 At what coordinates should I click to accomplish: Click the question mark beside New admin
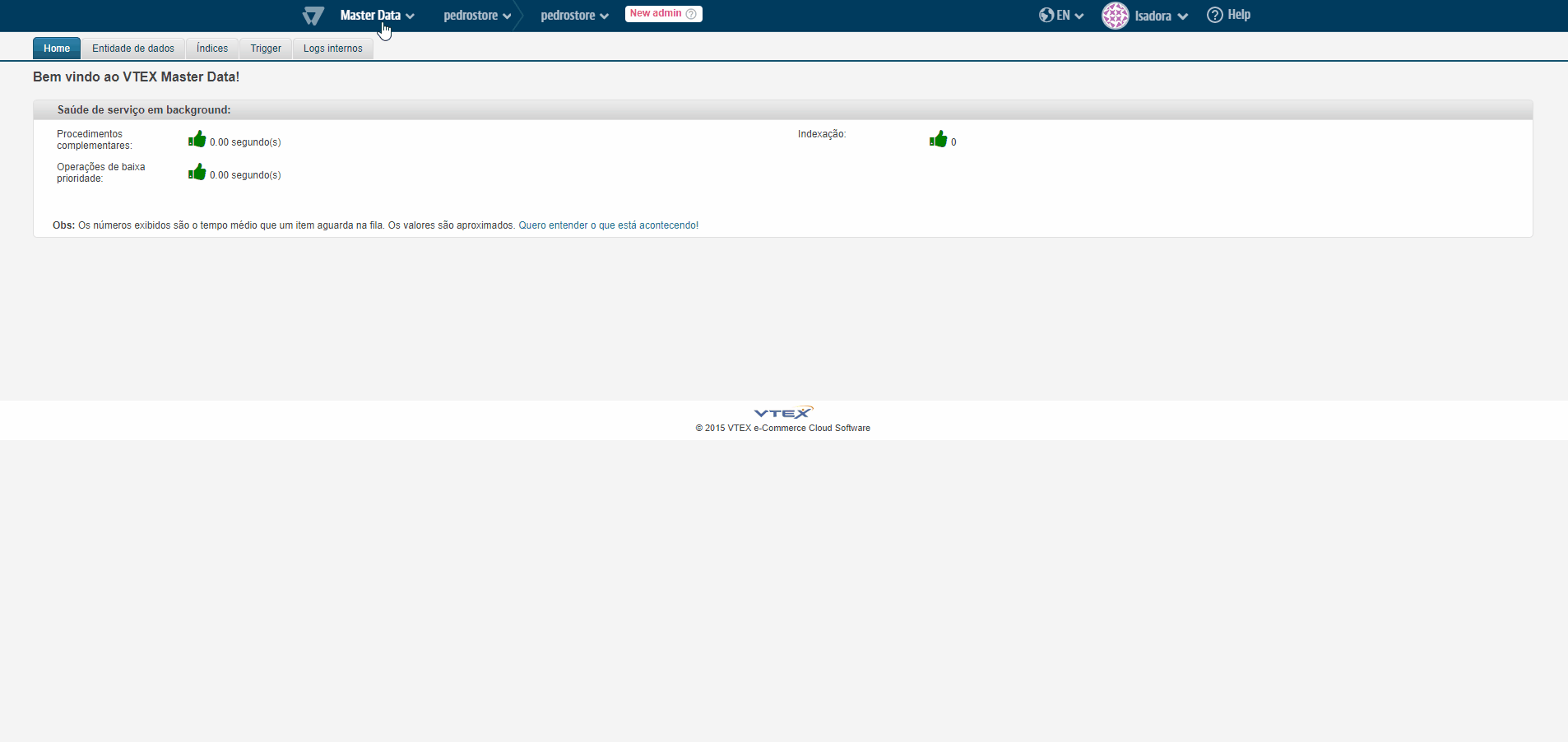[x=691, y=14]
